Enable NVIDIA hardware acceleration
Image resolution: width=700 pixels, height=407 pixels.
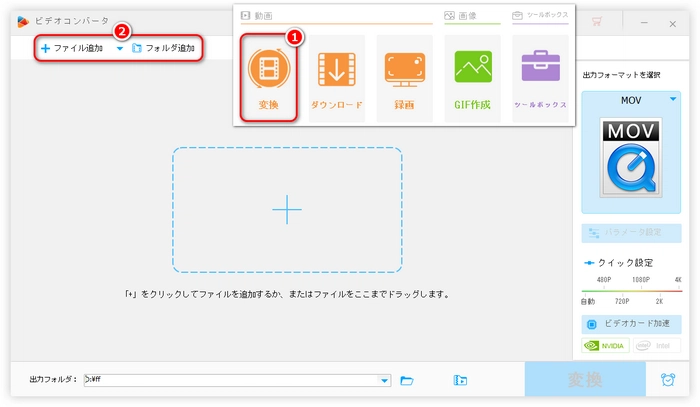click(606, 346)
